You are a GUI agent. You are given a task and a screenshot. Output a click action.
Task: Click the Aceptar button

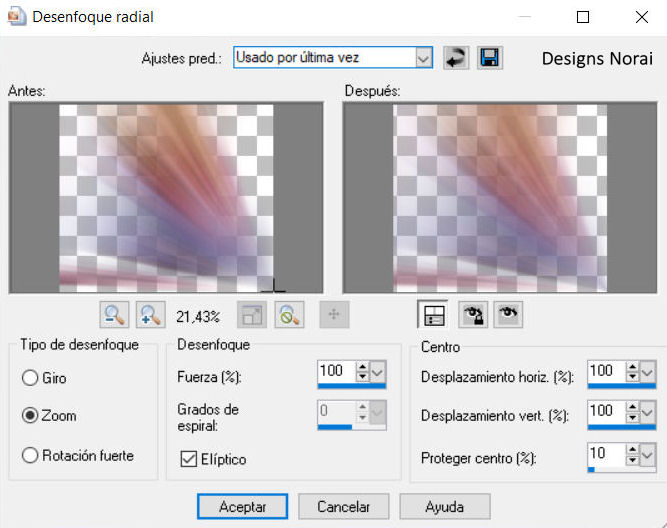[x=242, y=506]
